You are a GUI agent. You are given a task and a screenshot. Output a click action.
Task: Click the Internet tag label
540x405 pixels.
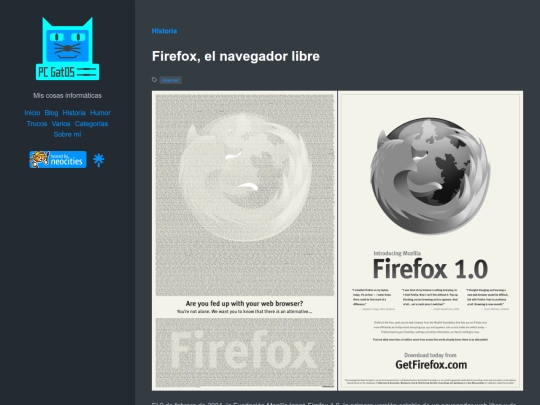(x=170, y=80)
